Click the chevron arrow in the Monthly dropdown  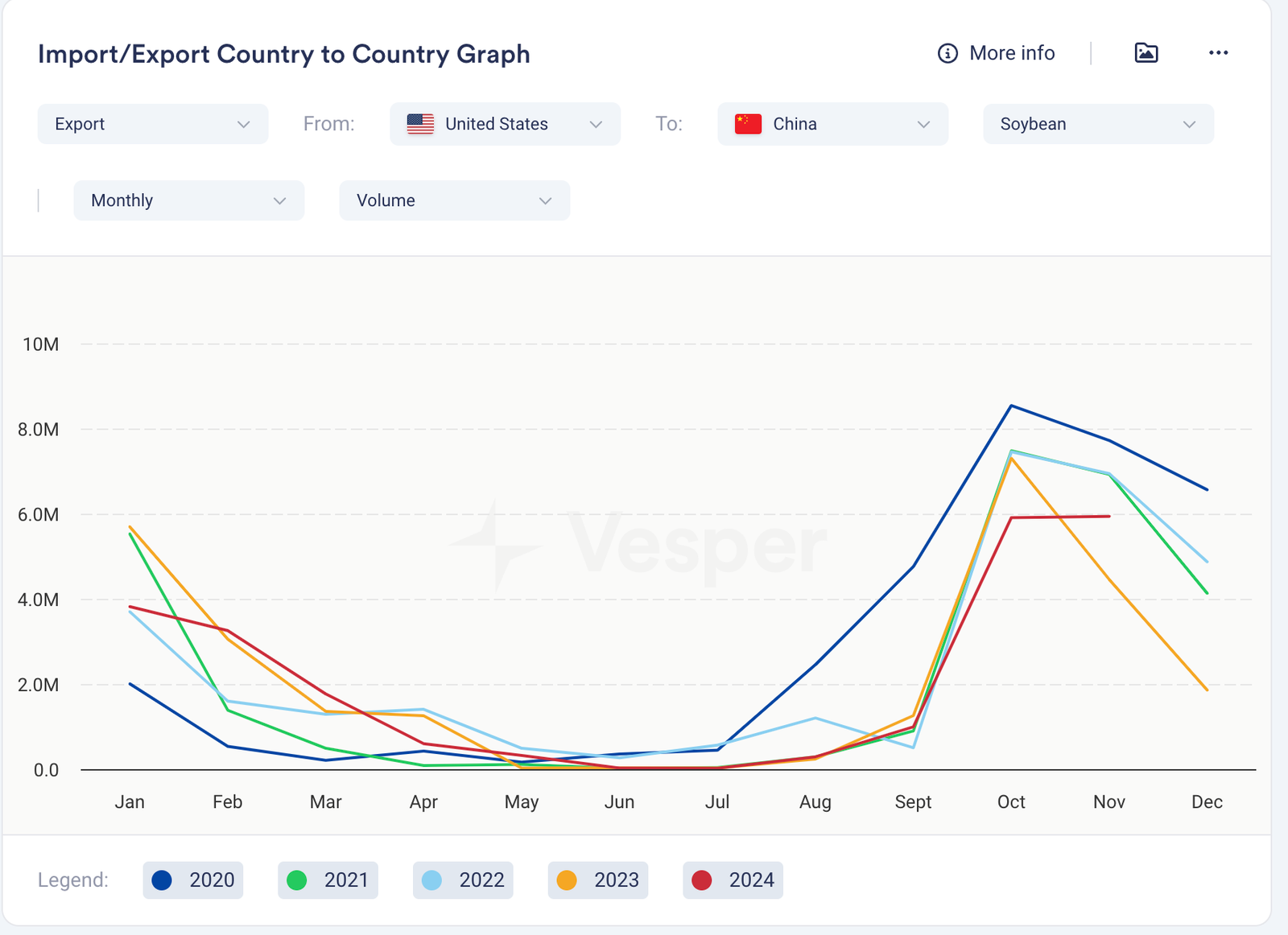tap(279, 200)
